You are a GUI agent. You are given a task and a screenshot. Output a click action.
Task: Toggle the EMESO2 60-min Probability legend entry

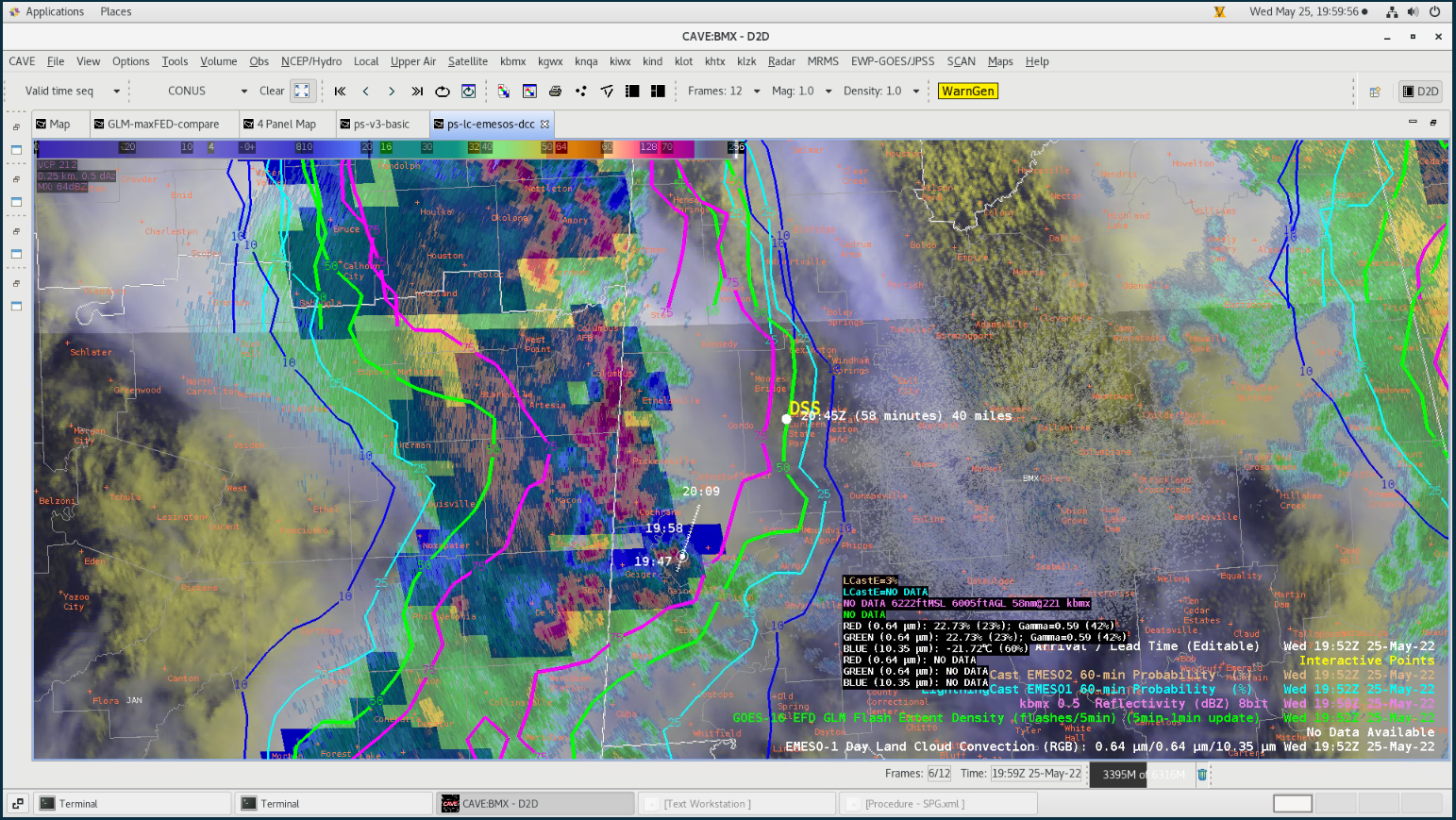coord(1212,675)
